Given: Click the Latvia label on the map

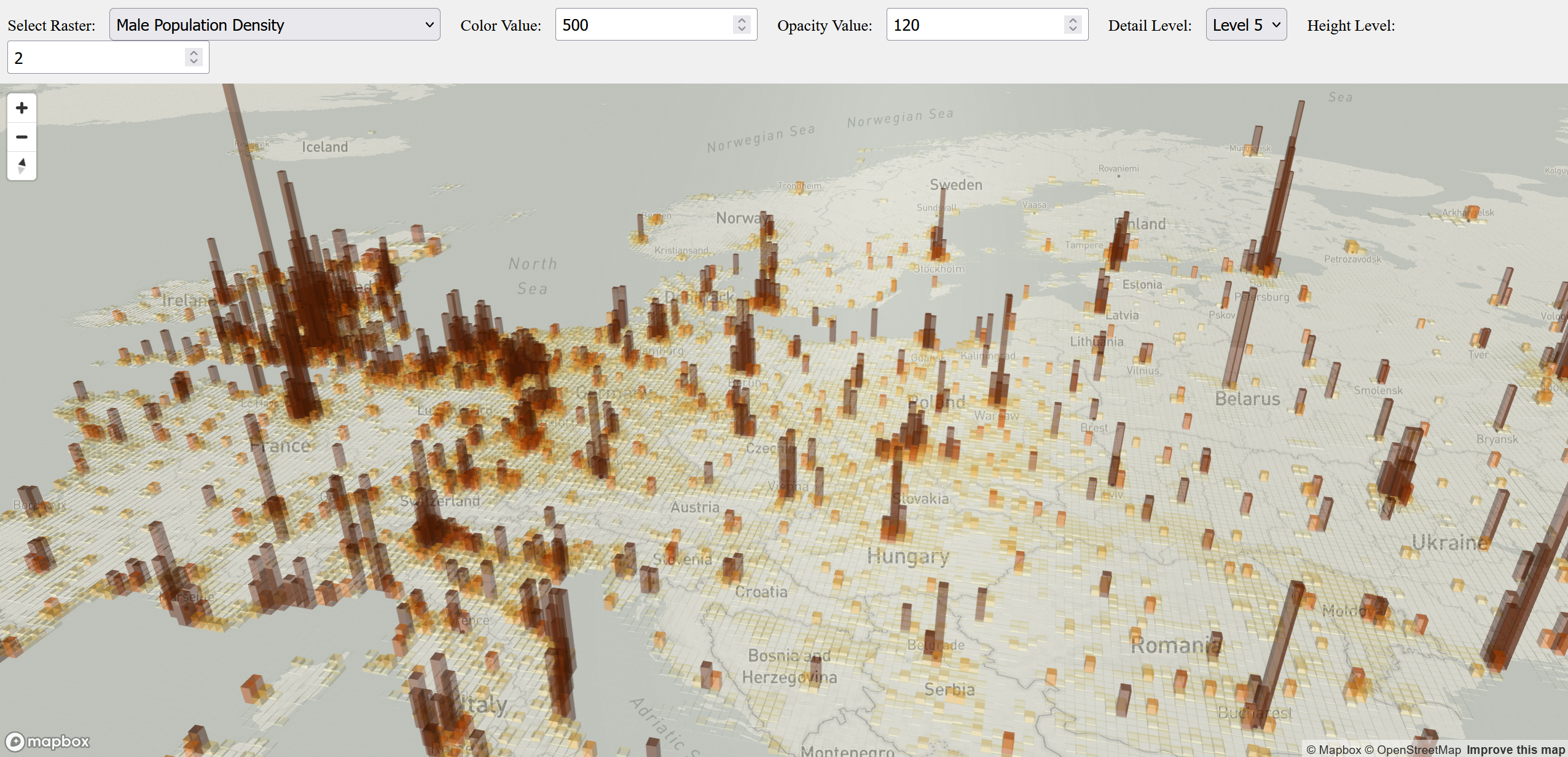Looking at the screenshot, I should [x=1122, y=315].
